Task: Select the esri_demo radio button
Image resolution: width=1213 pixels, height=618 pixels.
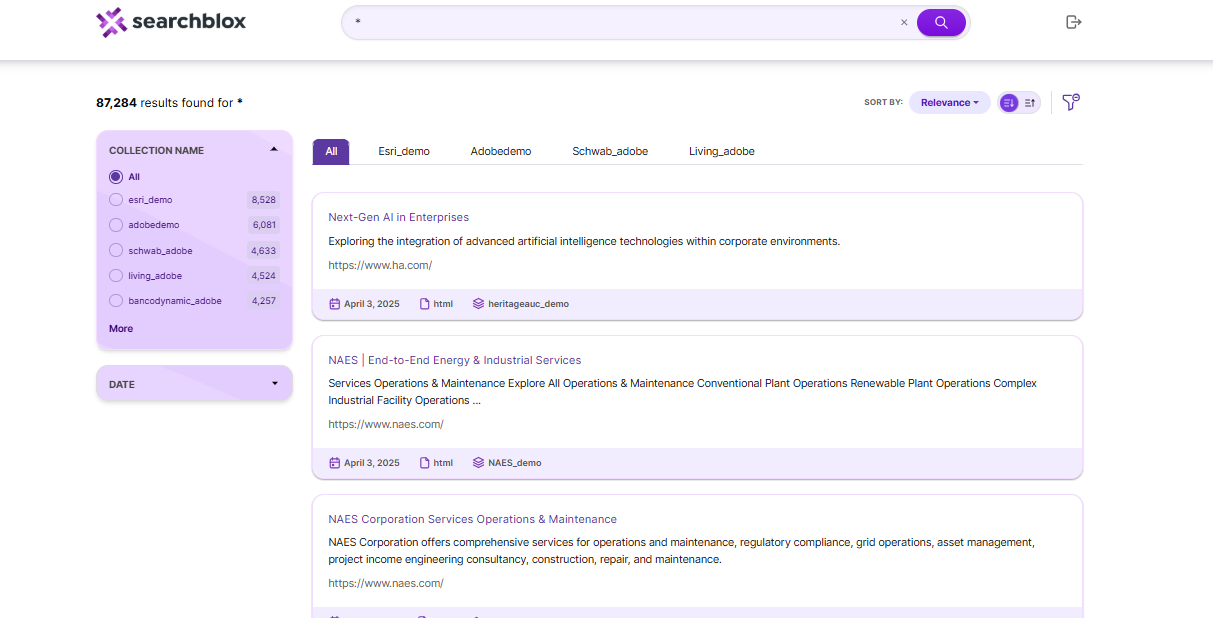Action: pos(116,200)
